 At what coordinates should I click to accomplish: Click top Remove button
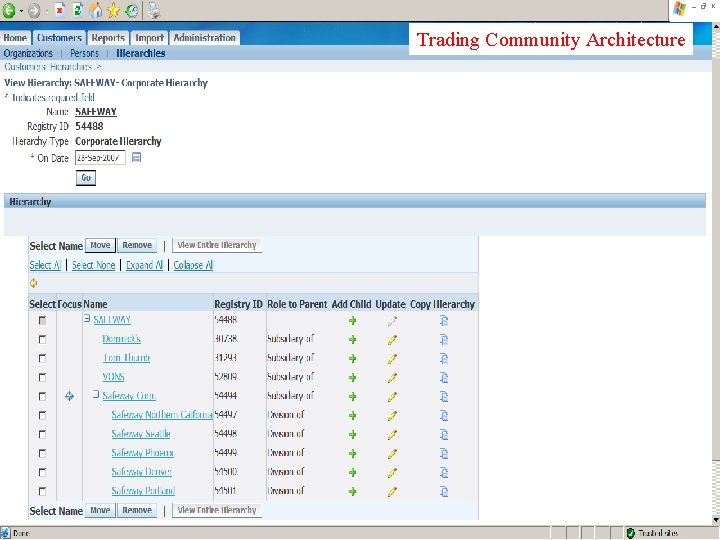click(x=137, y=245)
